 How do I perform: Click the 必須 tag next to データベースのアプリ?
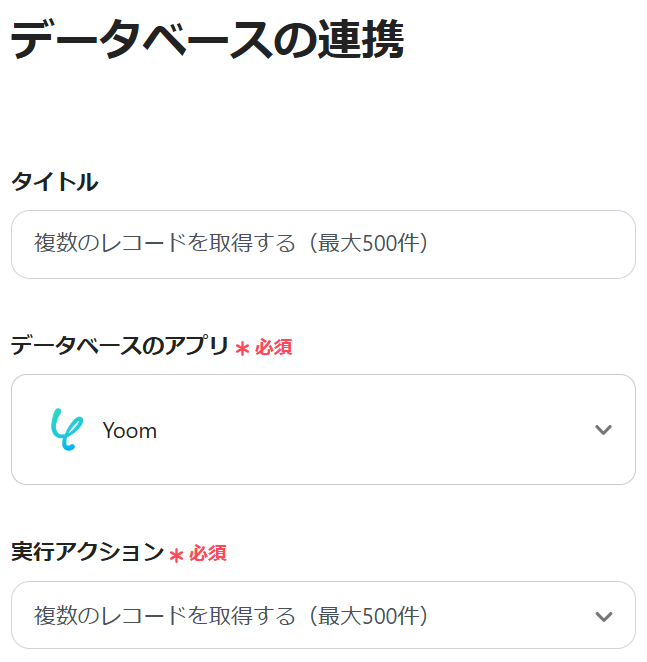click(x=273, y=348)
